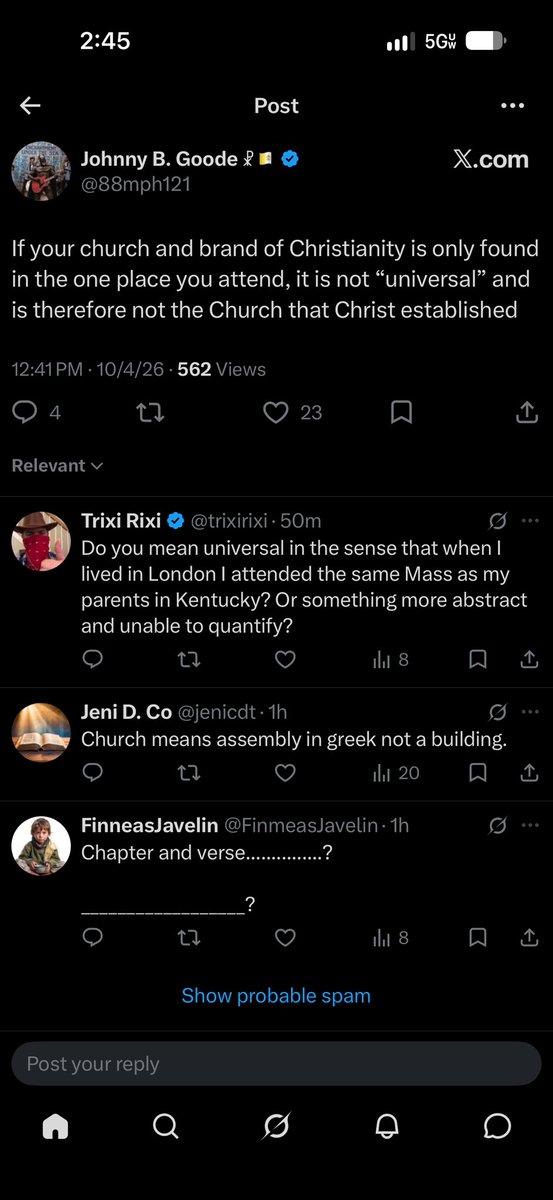View analytics showing 20 on Jeni's reply
The width and height of the screenshot is (553, 1200).
tap(396, 772)
